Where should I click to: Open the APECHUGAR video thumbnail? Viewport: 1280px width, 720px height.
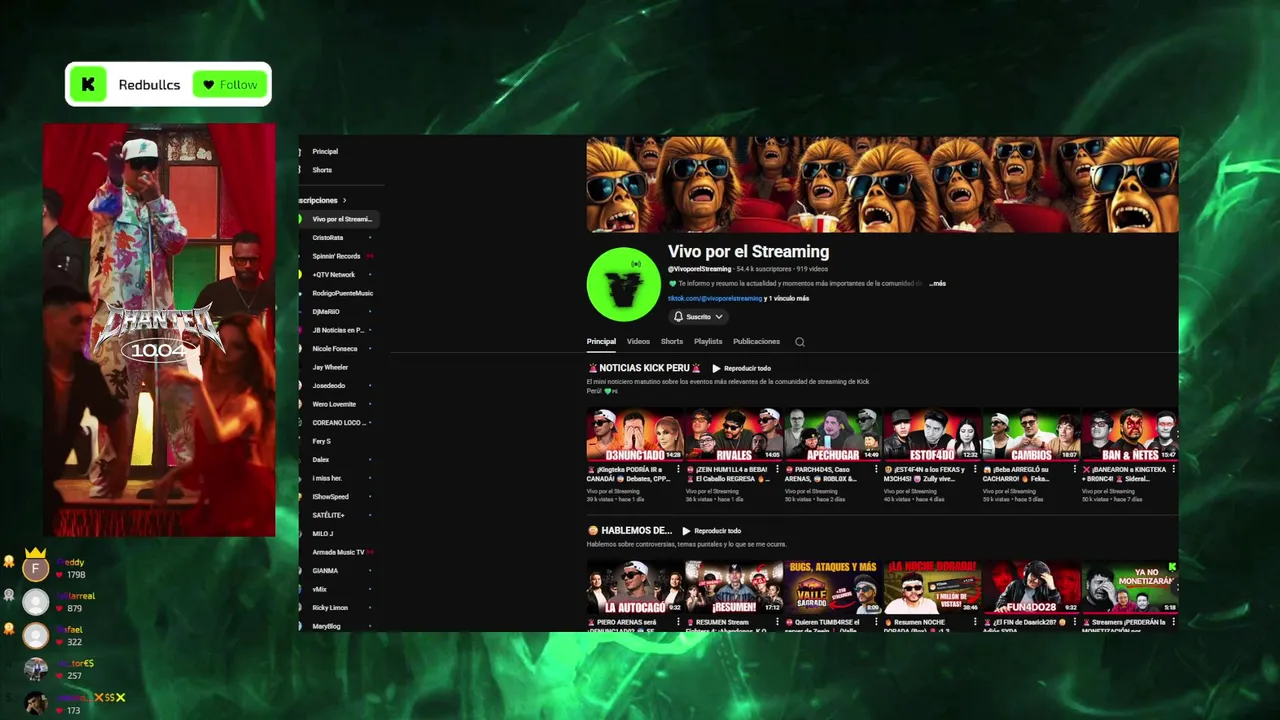(833, 434)
